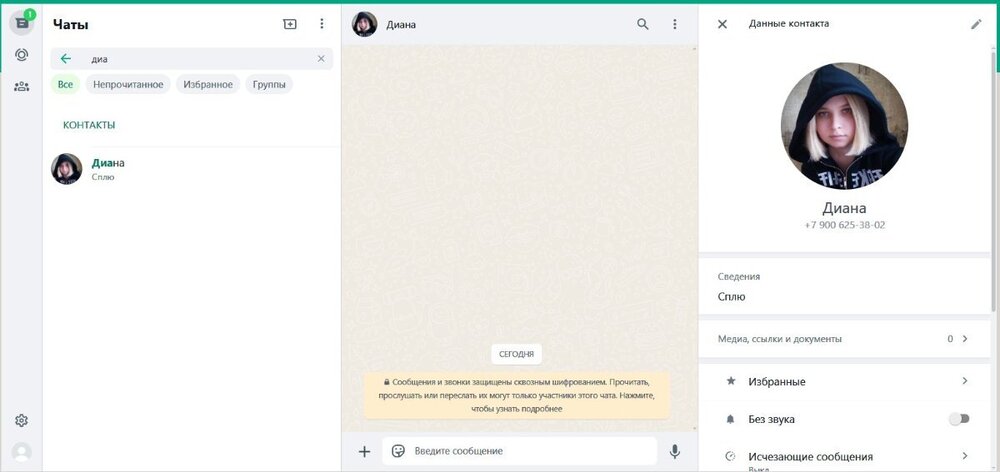Open the Status updates icon in sidebar
The width and height of the screenshot is (1000, 472).
click(21, 55)
